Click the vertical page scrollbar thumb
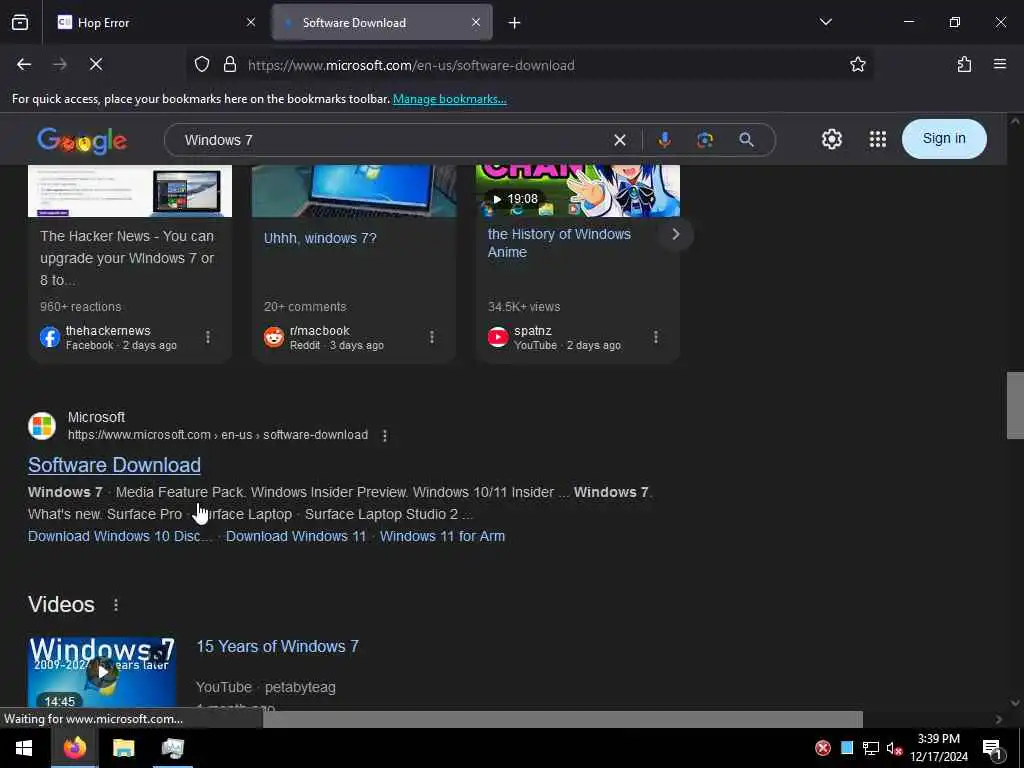Screen dimensions: 1024x768 click(1015, 406)
